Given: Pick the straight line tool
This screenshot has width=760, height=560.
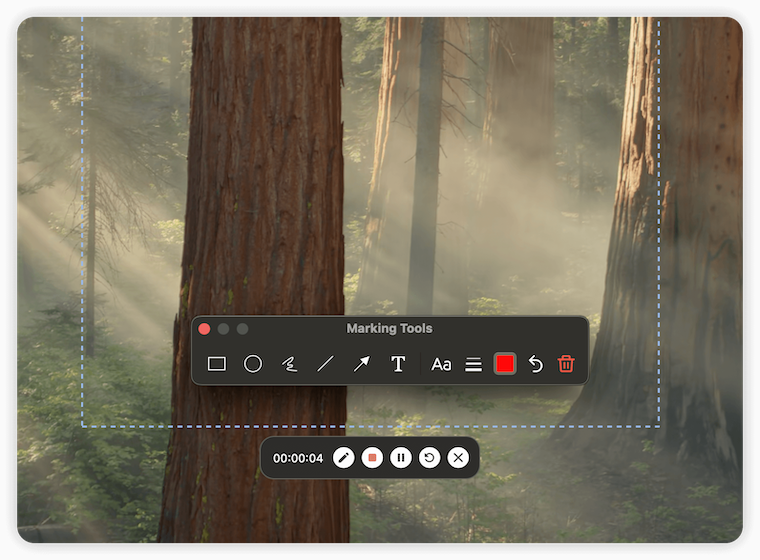Looking at the screenshot, I should pyautogui.click(x=325, y=364).
